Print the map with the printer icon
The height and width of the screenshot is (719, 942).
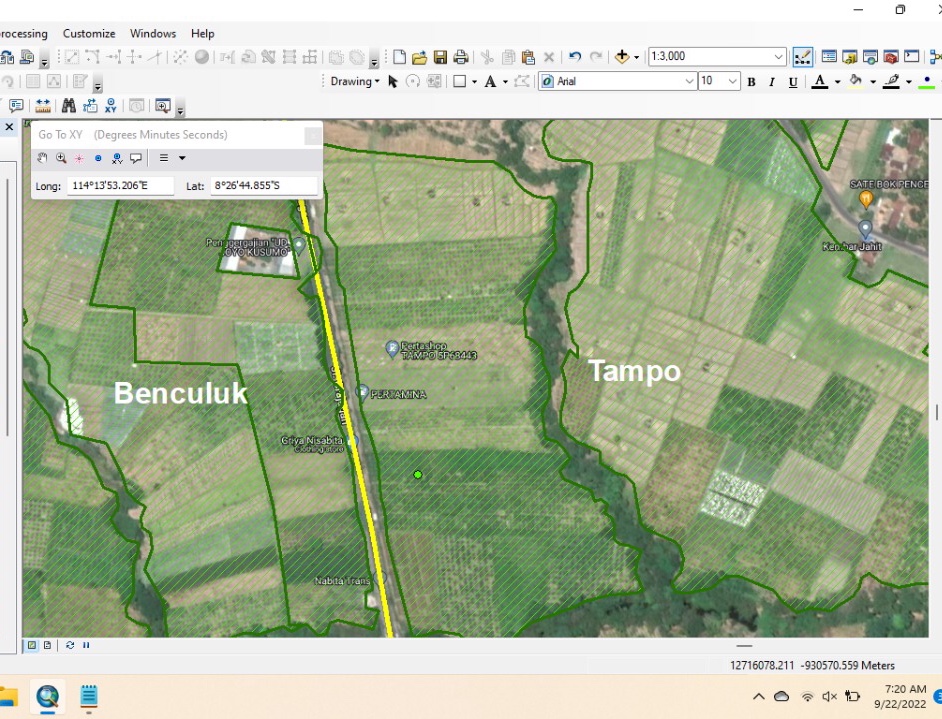[461, 57]
